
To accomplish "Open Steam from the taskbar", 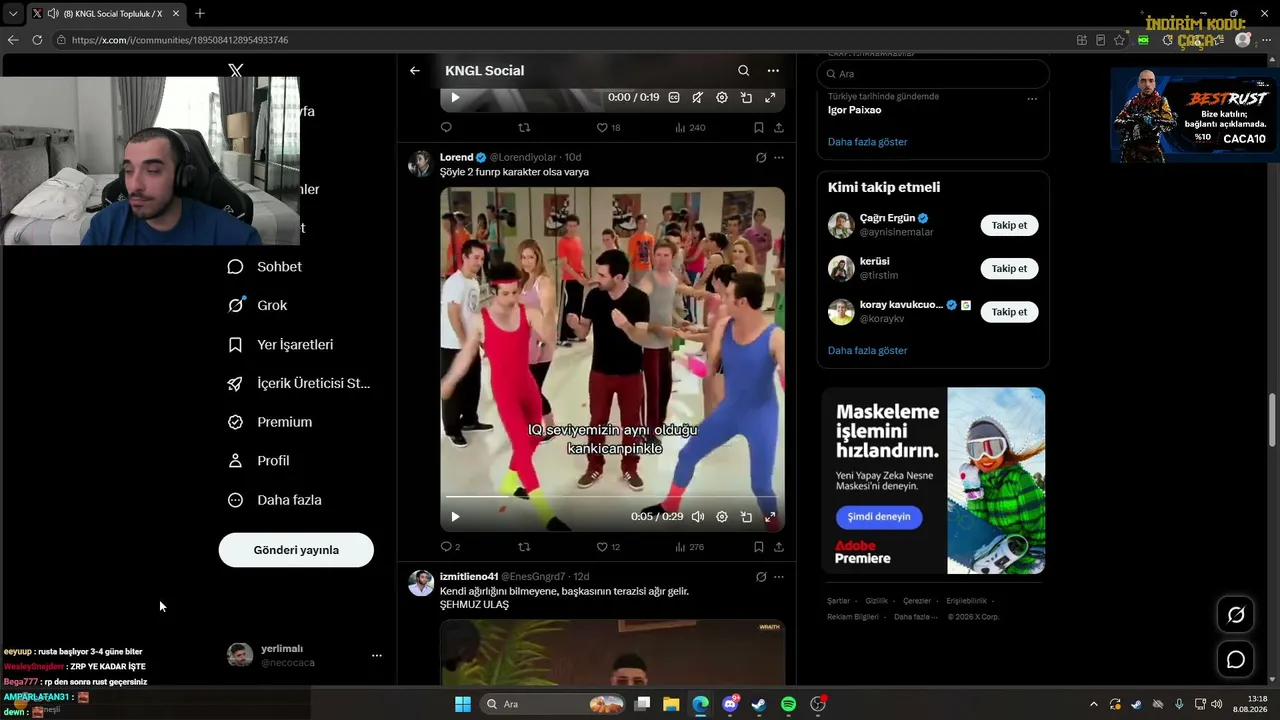I will tap(759, 704).
